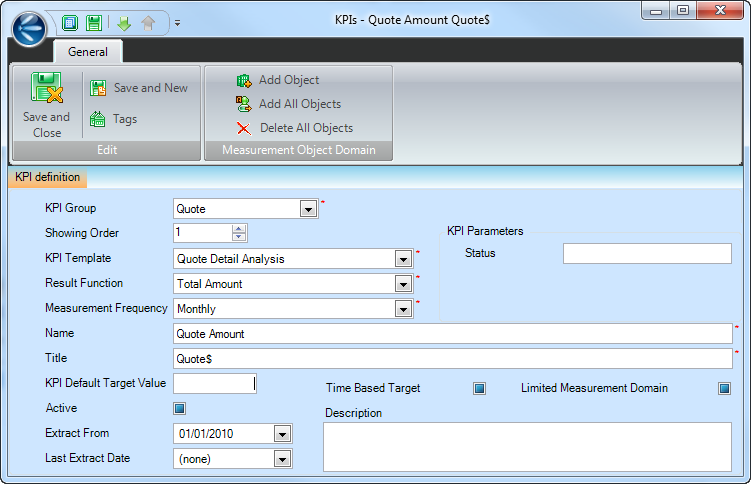
Task: Increase the Showing Order value
Action: 239,228
